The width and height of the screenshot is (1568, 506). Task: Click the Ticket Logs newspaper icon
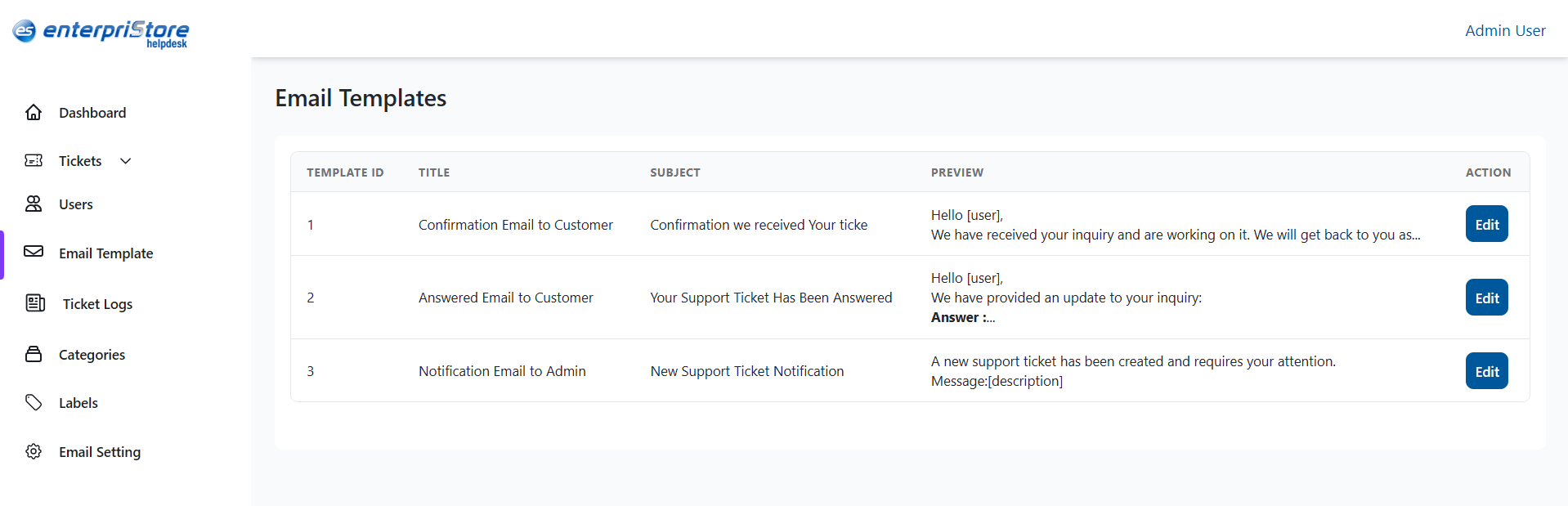[x=35, y=303]
